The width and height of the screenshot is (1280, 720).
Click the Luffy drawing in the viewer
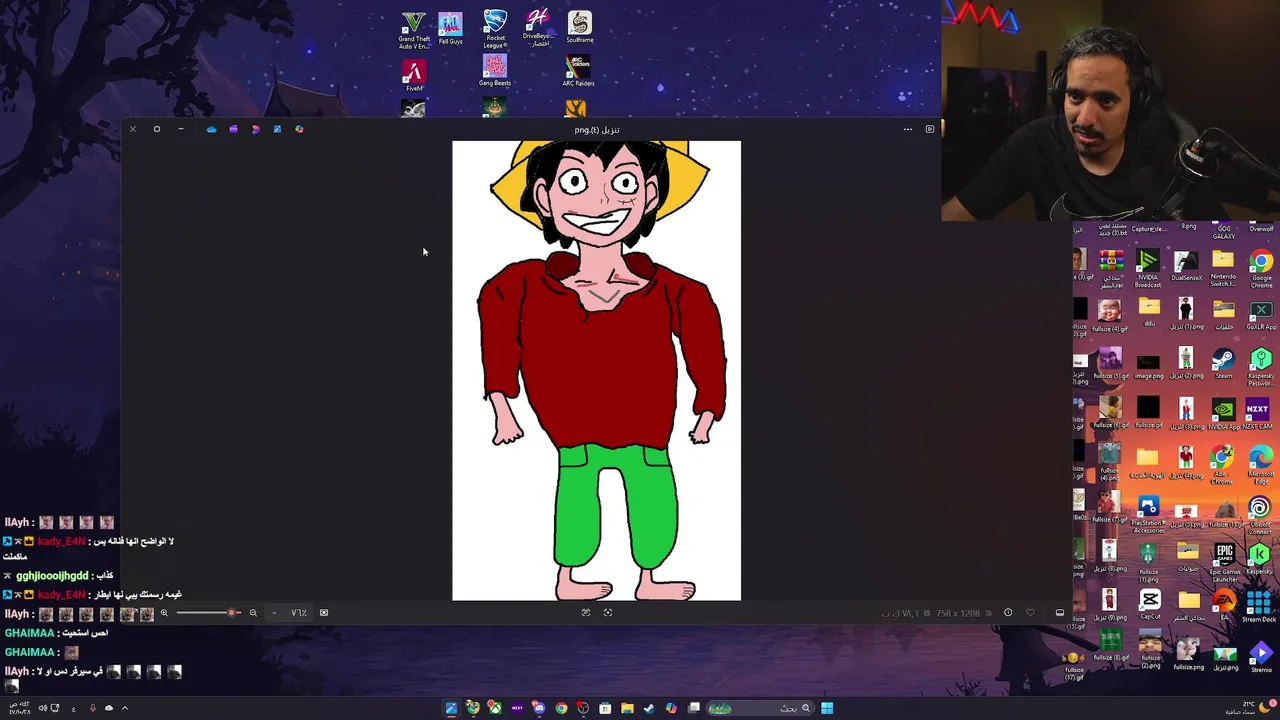click(x=597, y=371)
